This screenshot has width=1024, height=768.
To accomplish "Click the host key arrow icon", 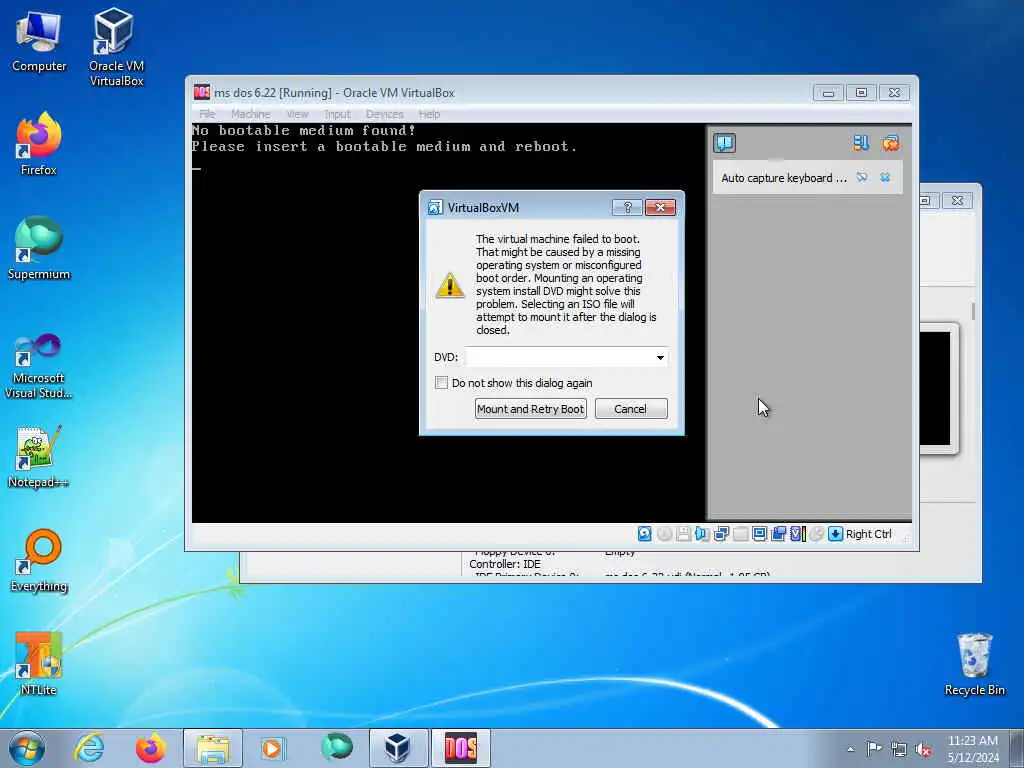I will 835,534.
